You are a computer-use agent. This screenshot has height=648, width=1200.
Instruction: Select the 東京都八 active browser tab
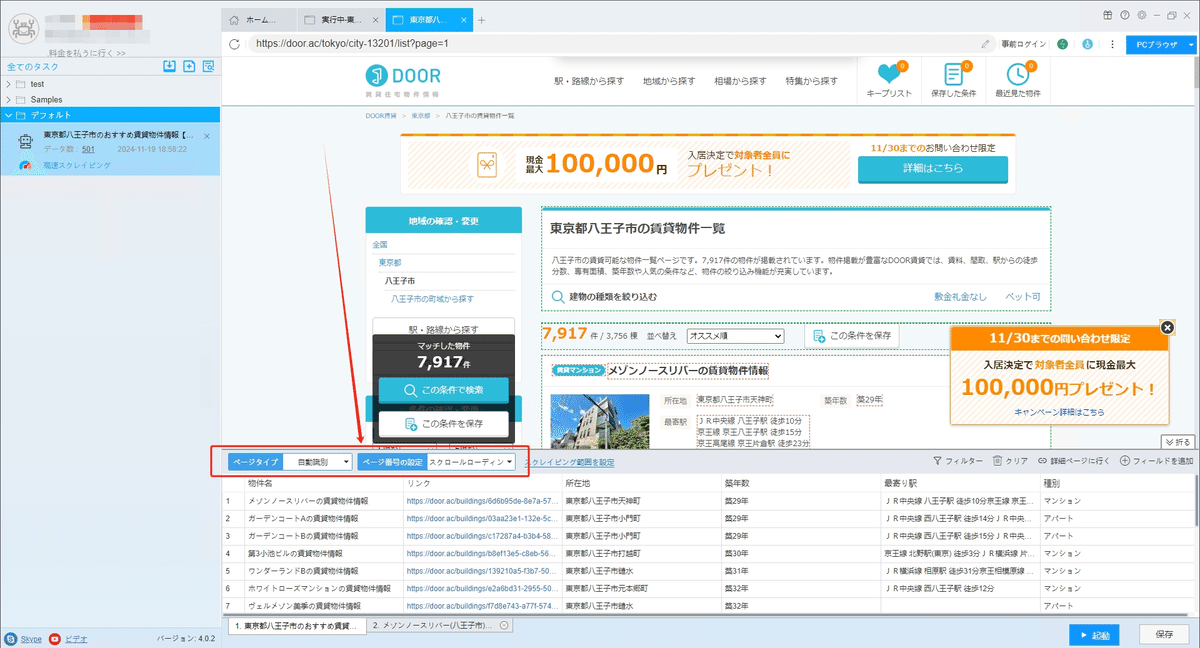pos(429,20)
